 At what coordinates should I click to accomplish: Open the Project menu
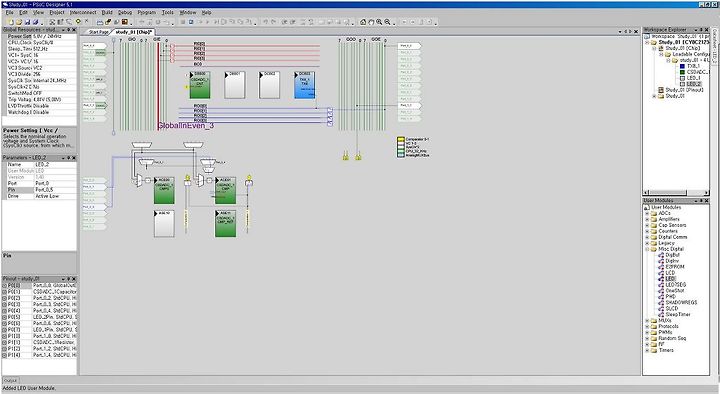[x=57, y=12]
